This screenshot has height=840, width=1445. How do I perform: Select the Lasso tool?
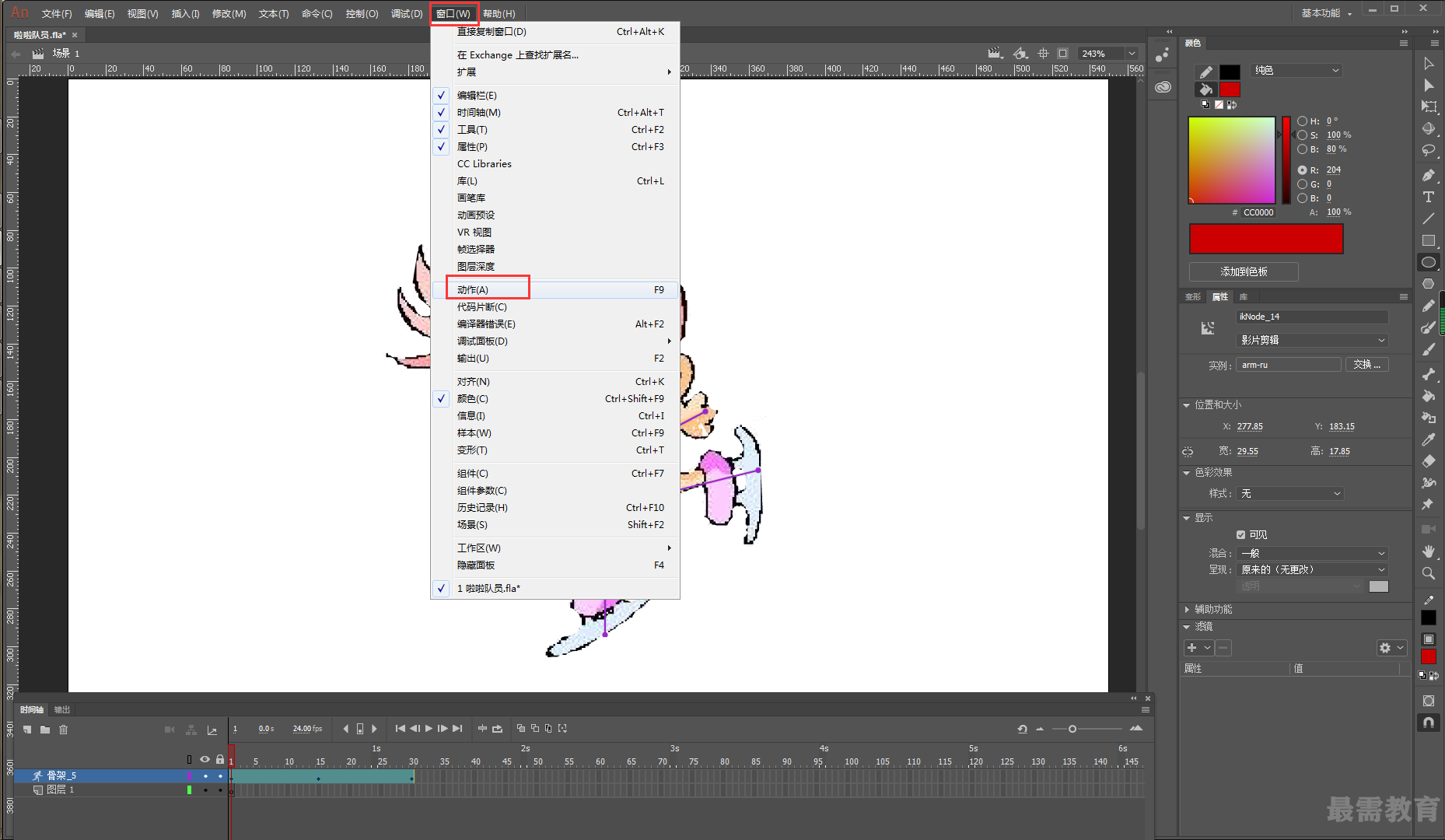1429,150
